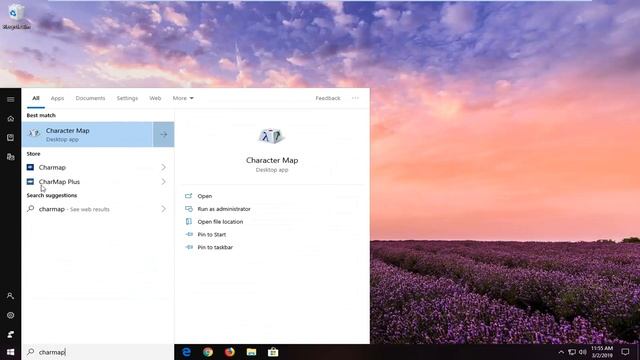
Task: Click the Open action text
Action: coord(205,196)
